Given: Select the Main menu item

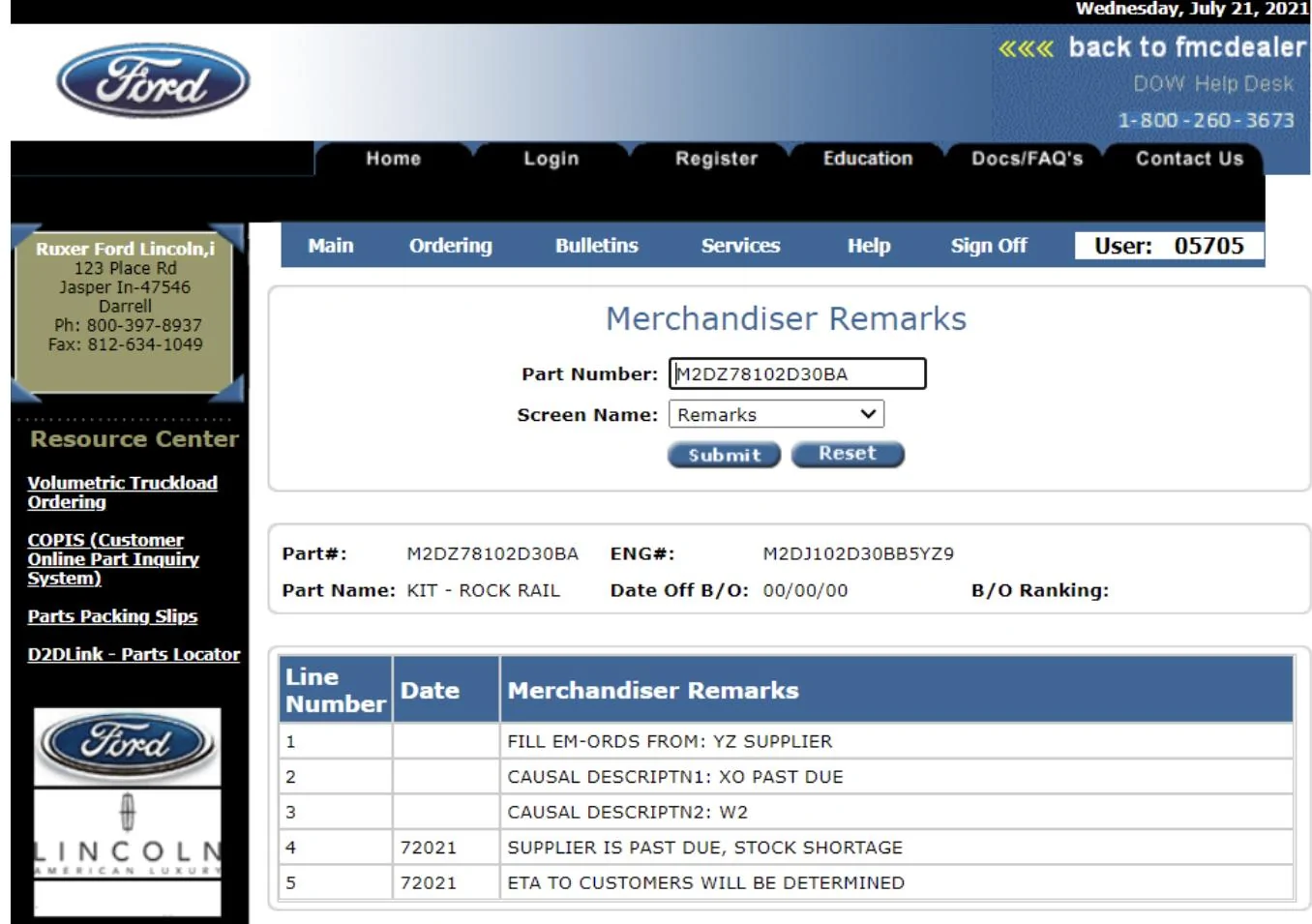Looking at the screenshot, I should [x=331, y=246].
